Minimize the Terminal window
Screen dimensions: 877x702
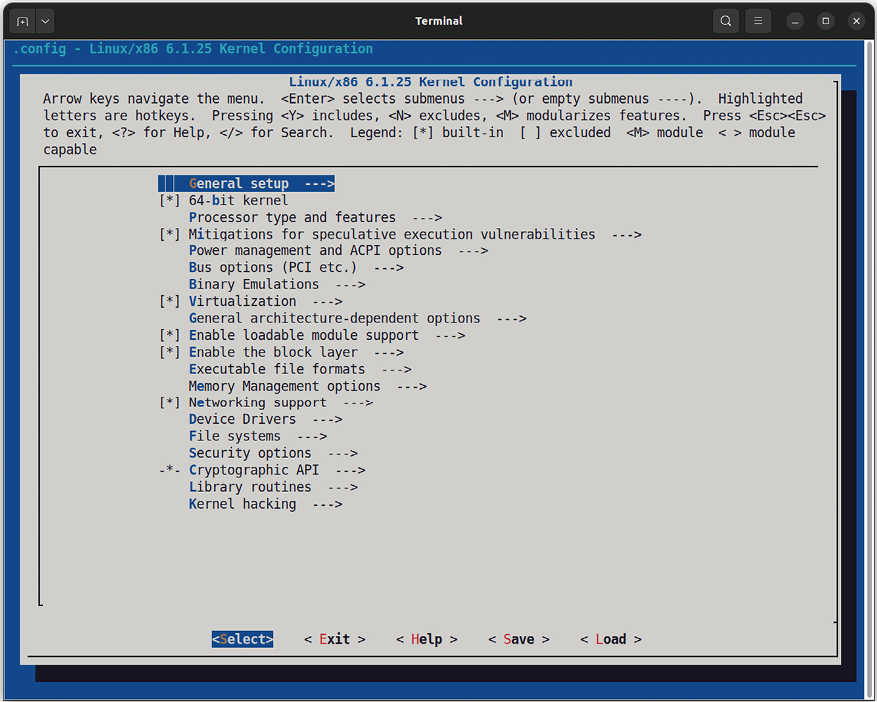(795, 21)
